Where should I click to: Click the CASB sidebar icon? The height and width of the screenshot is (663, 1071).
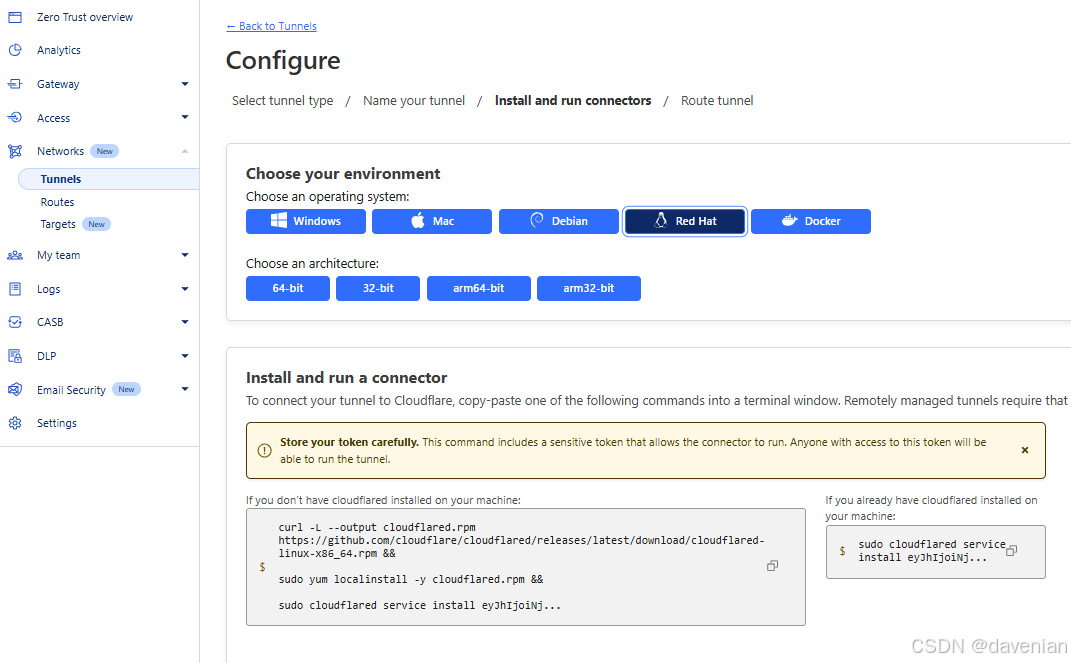(15, 322)
